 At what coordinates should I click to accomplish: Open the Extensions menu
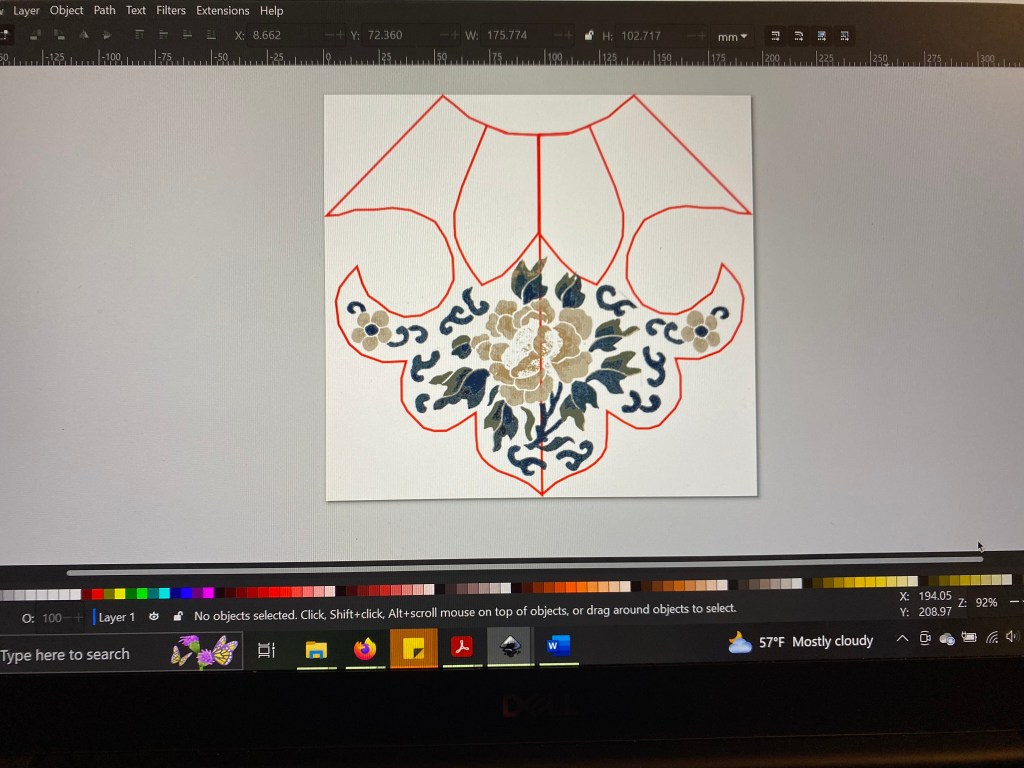tap(224, 11)
